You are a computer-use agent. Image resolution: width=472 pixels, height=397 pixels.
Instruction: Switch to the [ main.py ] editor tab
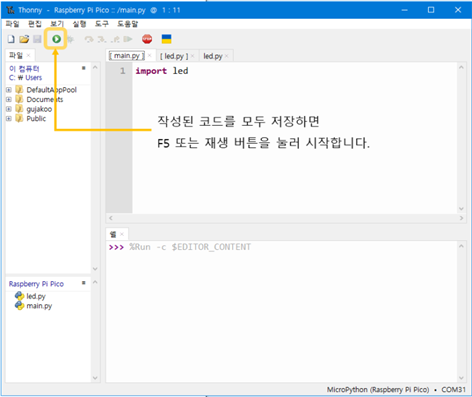[x=127, y=56]
